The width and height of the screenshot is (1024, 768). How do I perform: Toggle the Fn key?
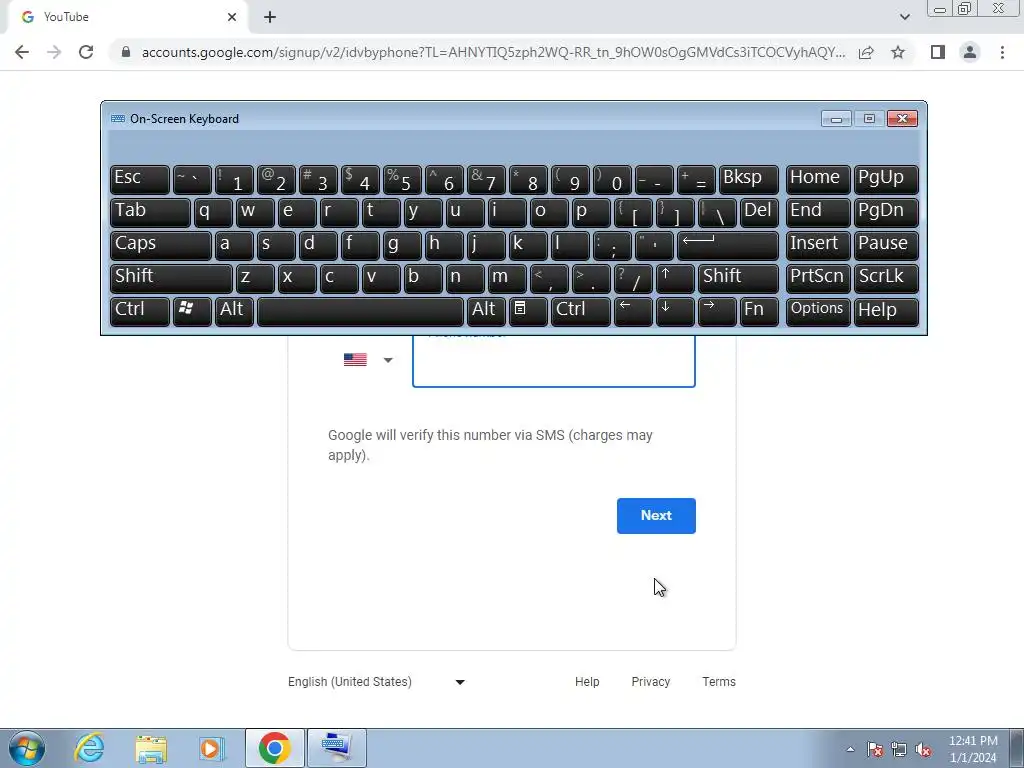coord(759,310)
